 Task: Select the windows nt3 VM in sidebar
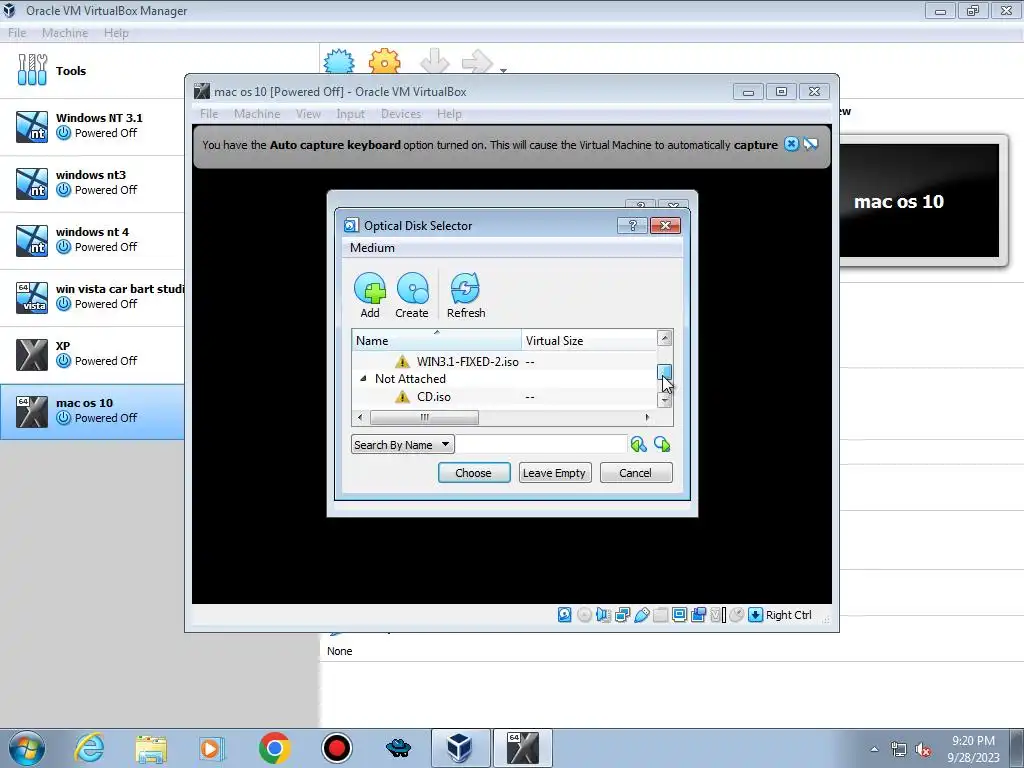92,183
